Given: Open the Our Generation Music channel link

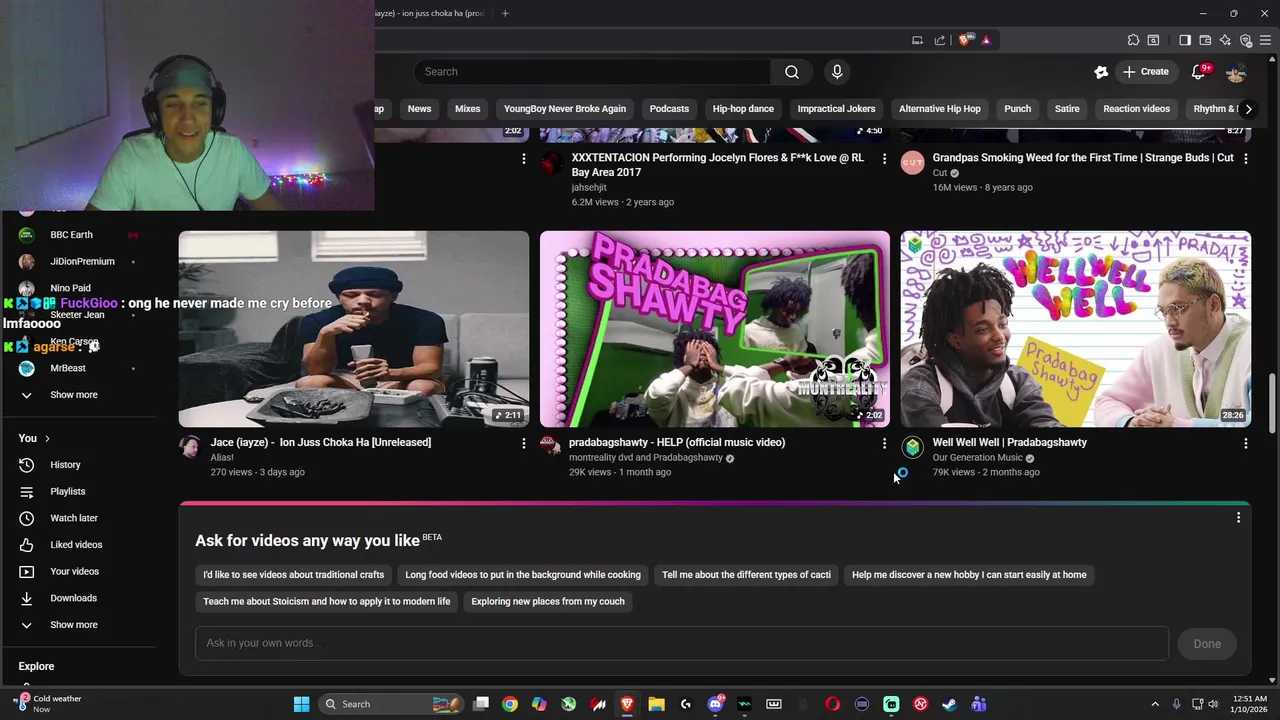Looking at the screenshot, I should coord(977,458).
